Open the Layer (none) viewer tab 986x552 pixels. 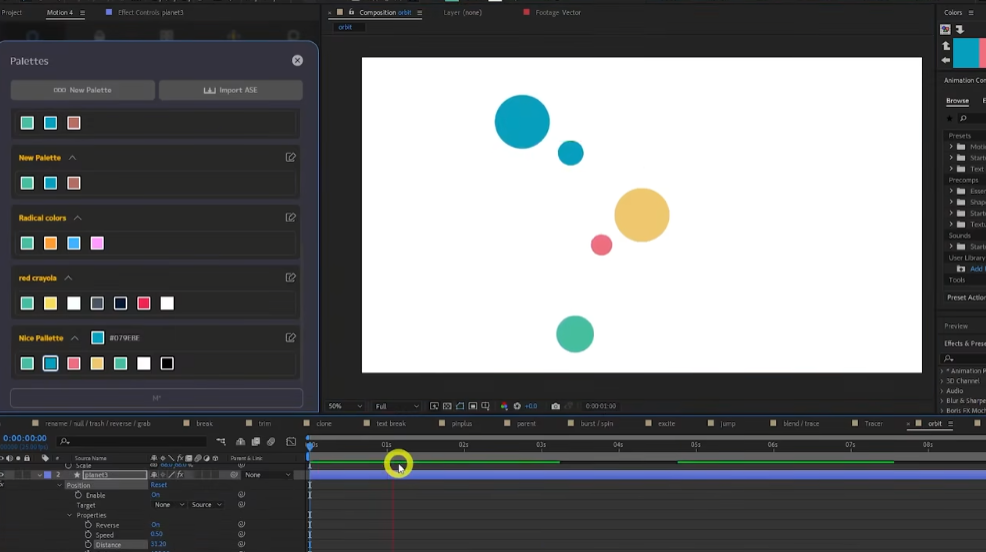462,13
